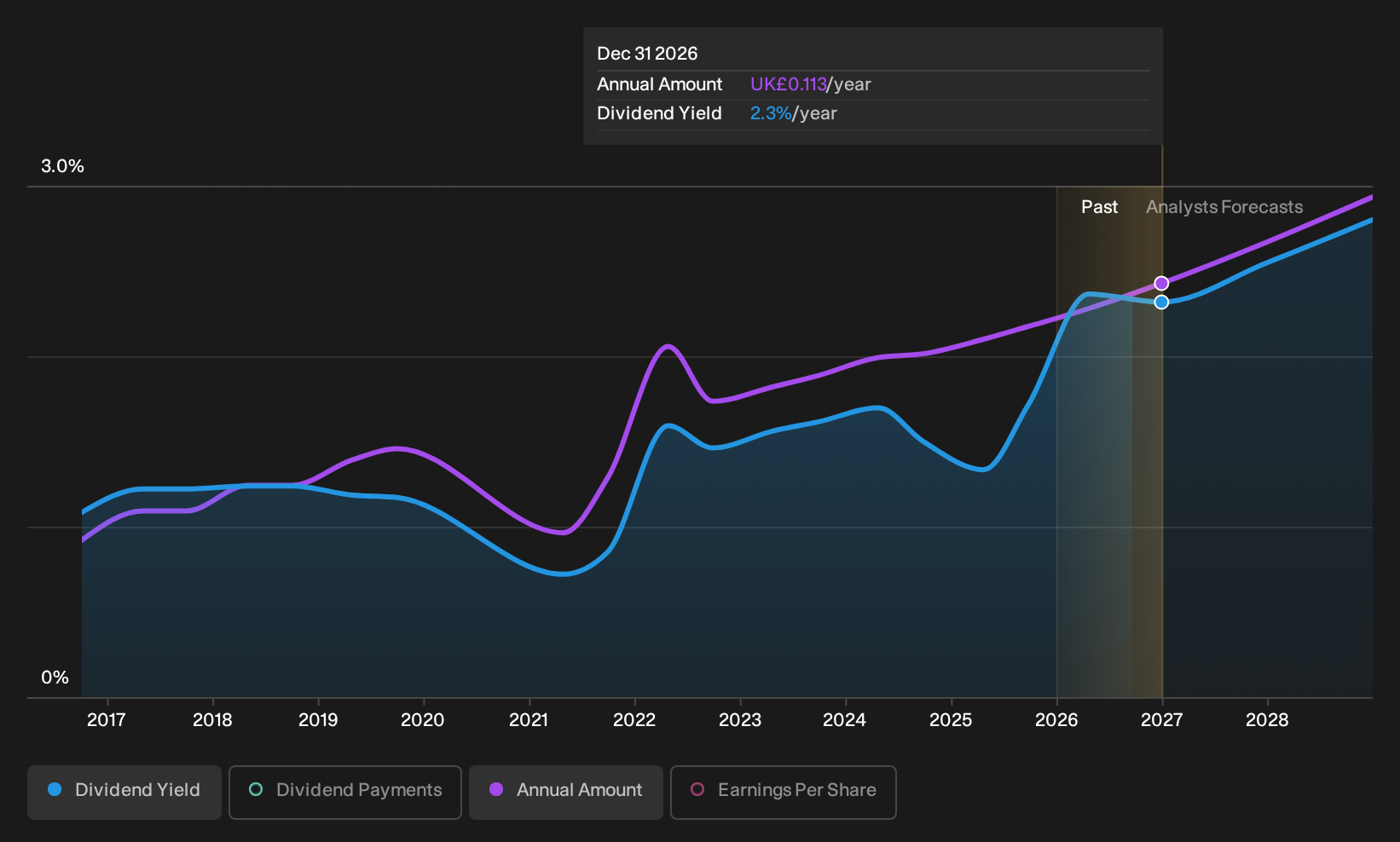Click the tooltip Dividend Yield label
Screen dimensions: 1400x842
pos(659,113)
